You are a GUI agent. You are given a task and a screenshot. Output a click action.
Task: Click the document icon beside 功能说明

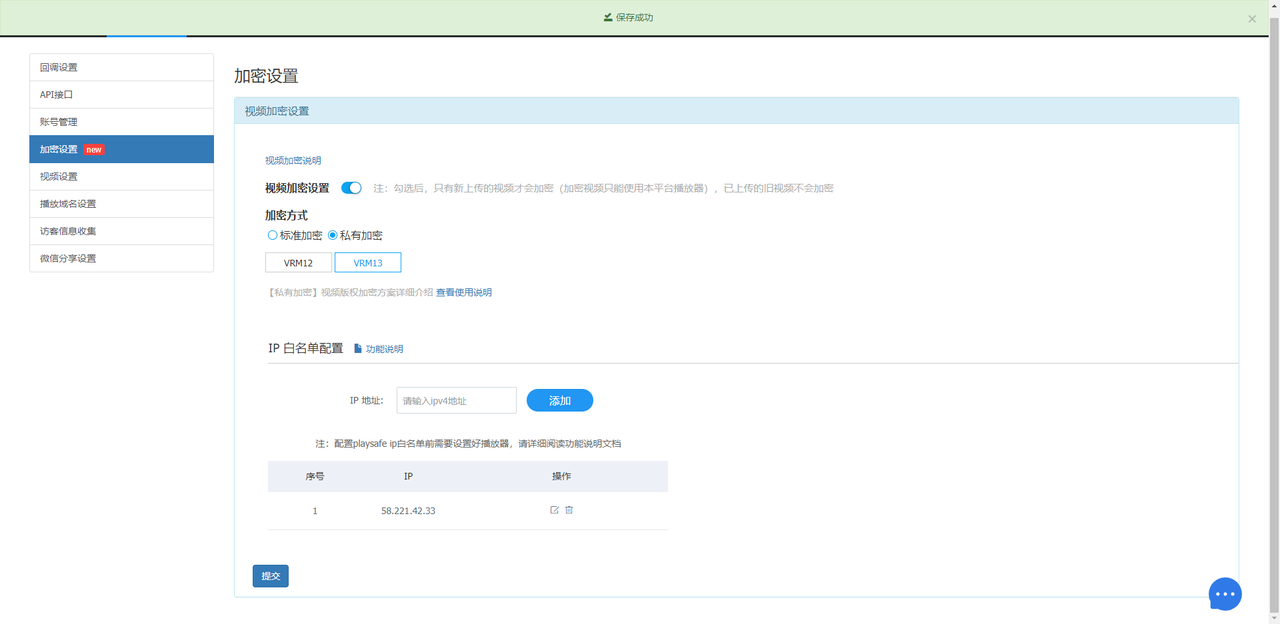click(358, 349)
